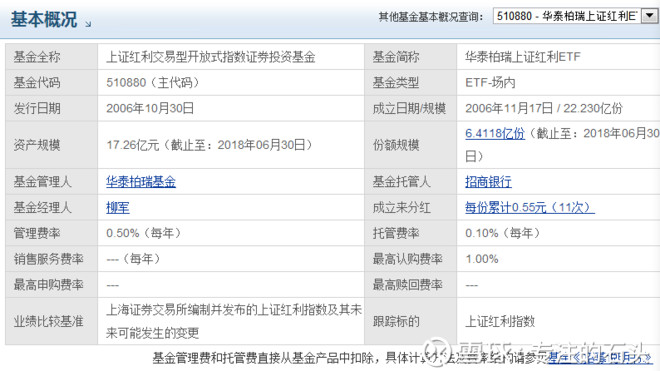This screenshot has height=371, width=660.
Task: Click the asset size value 17.26亿元
Action: [133, 145]
